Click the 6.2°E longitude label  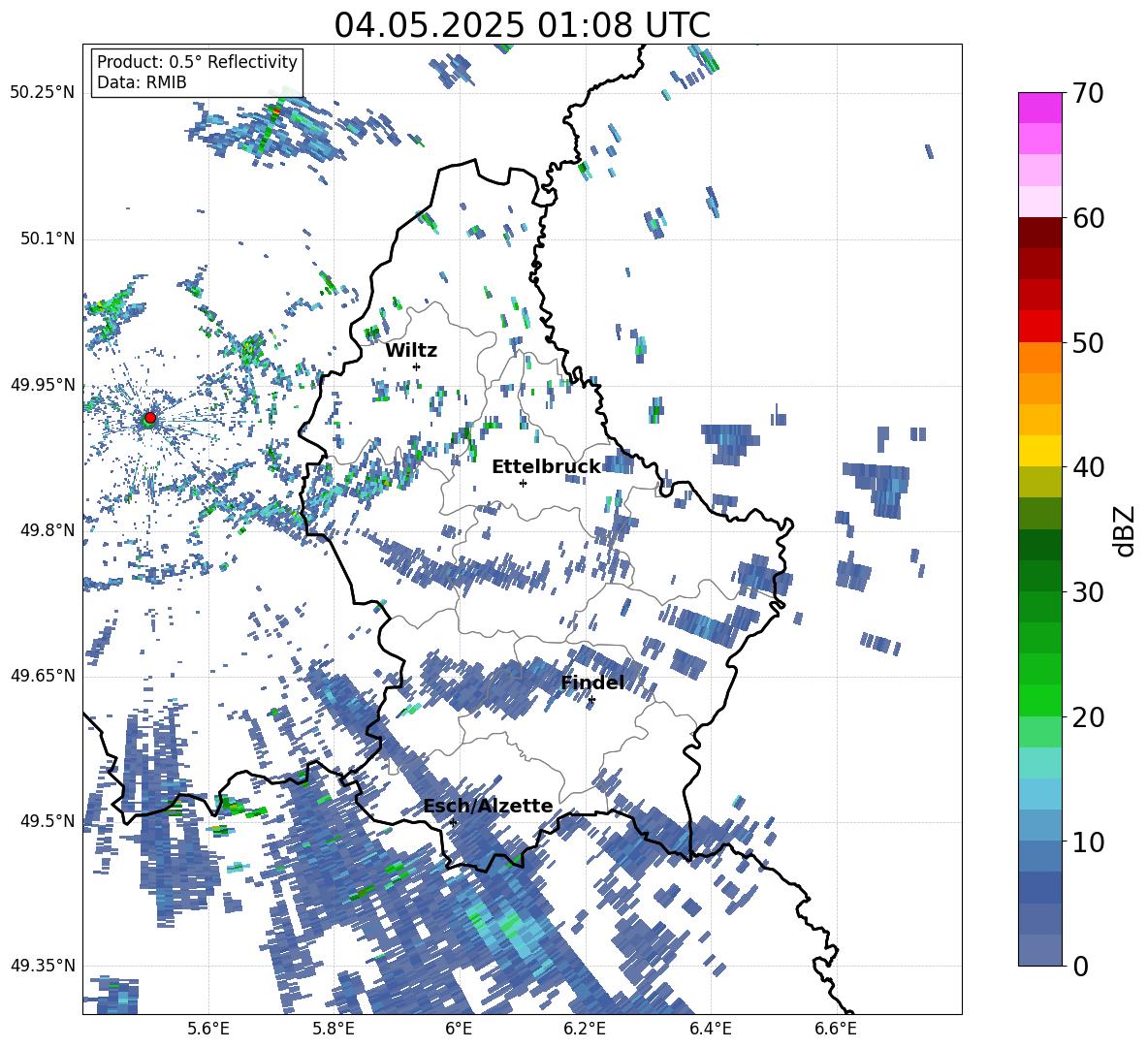(x=585, y=1029)
